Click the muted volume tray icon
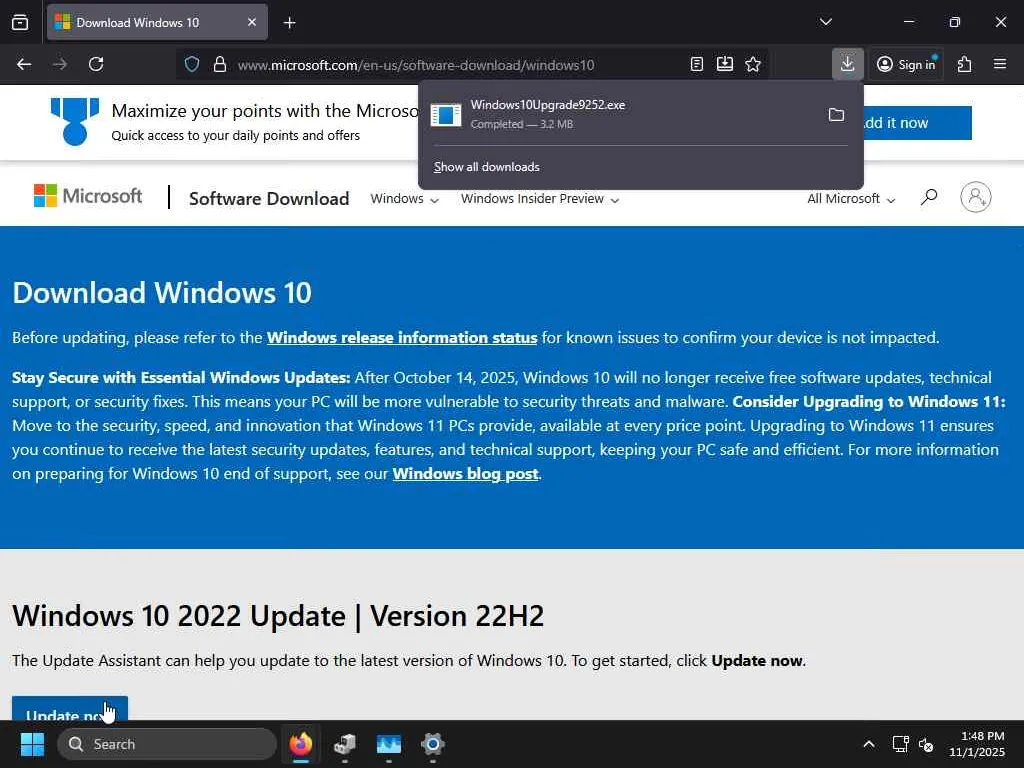1024x768 pixels. pyautogui.click(x=926, y=744)
